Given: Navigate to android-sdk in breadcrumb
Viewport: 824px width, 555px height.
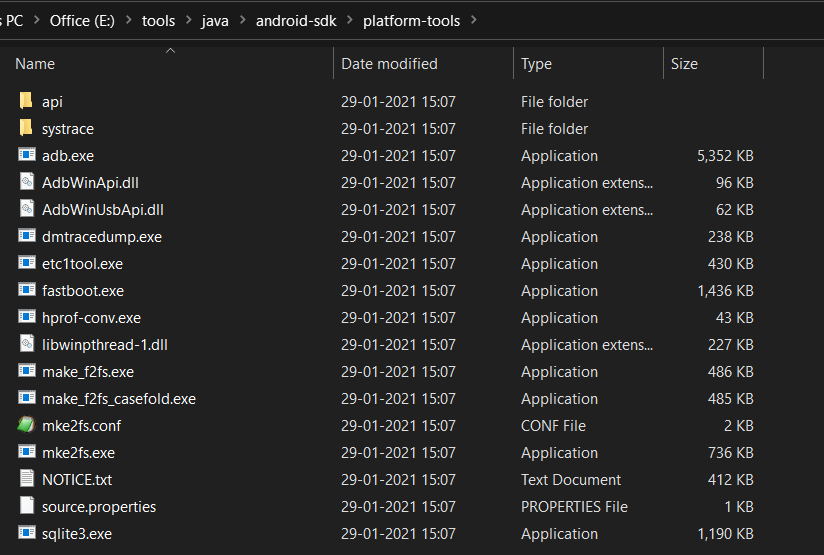Looking at the screenshot, I should click(x=296, y=21).
